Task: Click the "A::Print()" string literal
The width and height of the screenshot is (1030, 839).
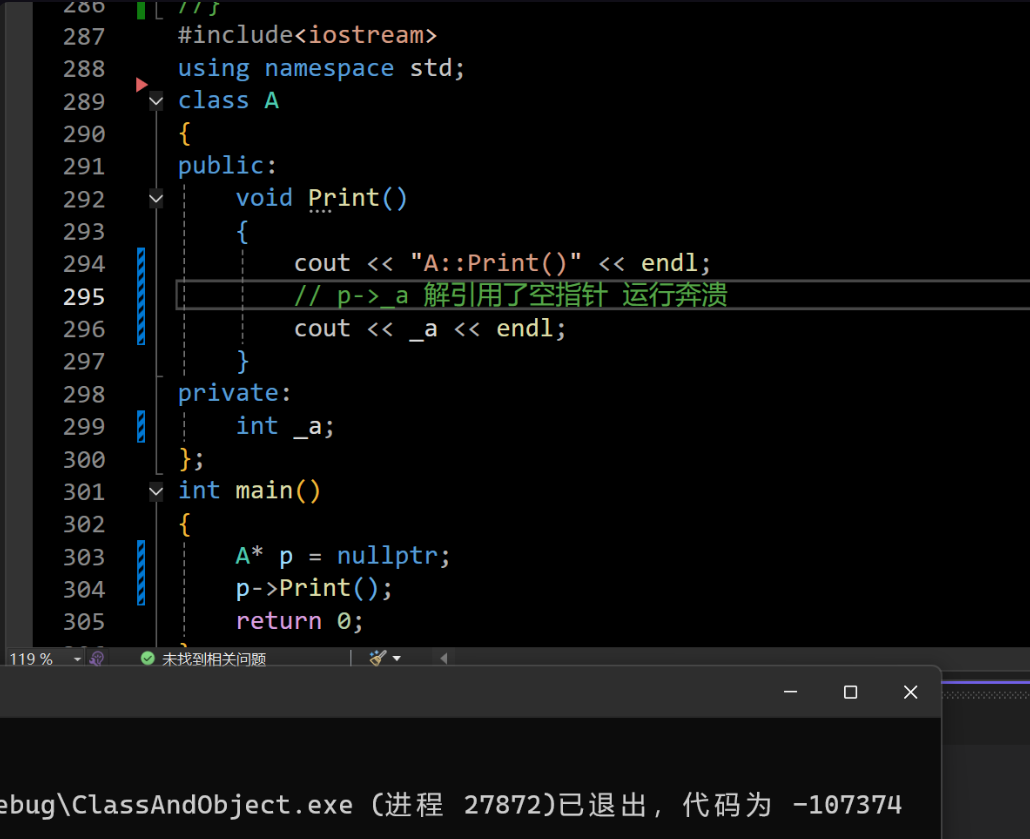Action: [x=496, y=263]
